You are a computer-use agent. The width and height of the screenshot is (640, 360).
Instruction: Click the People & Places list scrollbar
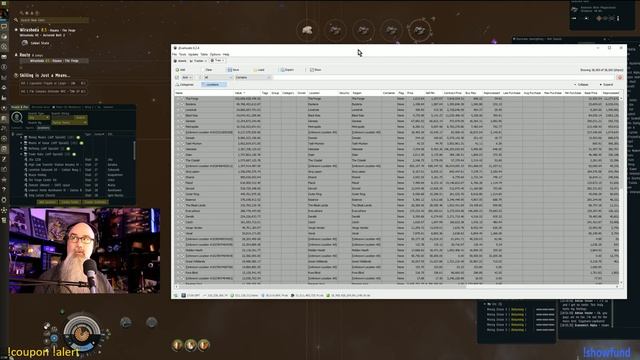click(x=134, y=150)
